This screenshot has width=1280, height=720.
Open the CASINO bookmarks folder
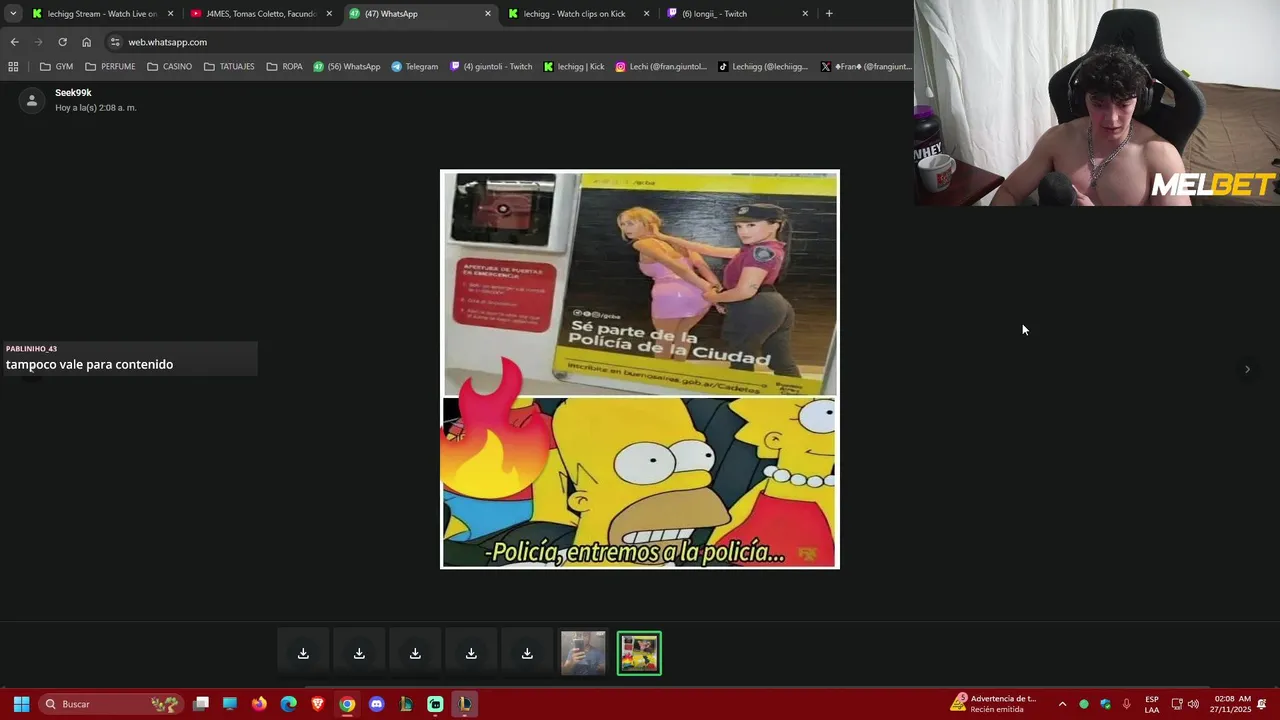[169, 66]
